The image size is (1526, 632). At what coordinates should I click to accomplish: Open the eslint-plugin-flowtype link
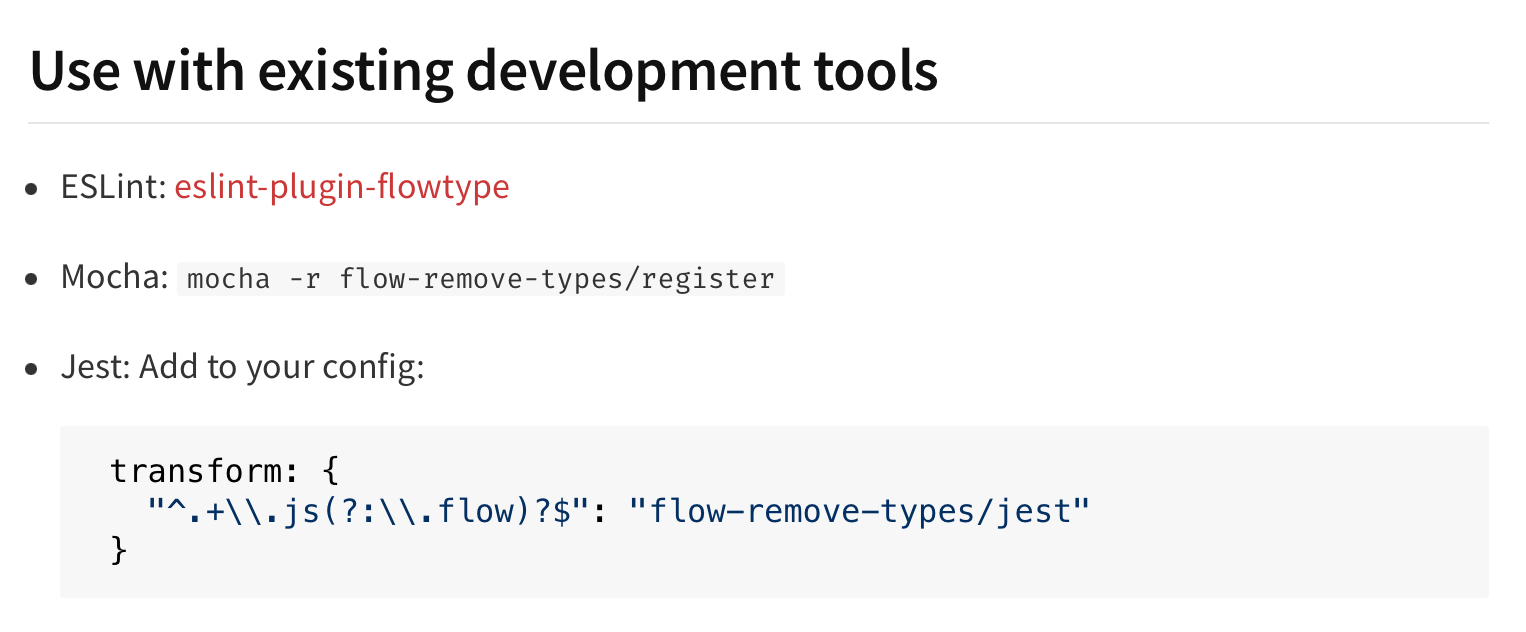[341, 186]
